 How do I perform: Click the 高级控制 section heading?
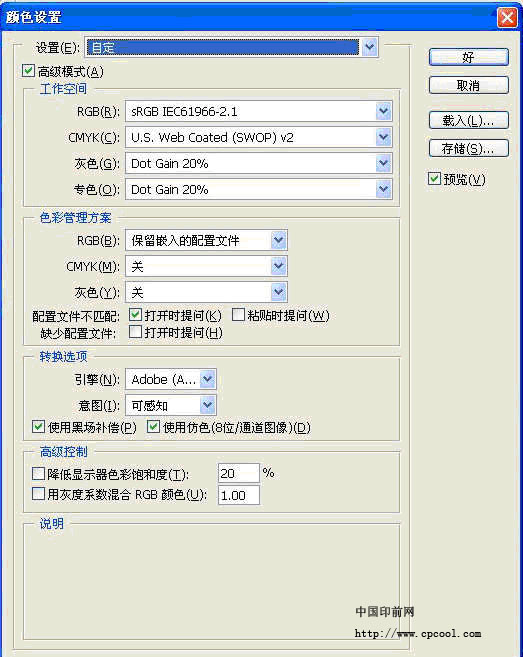point(63,452)
